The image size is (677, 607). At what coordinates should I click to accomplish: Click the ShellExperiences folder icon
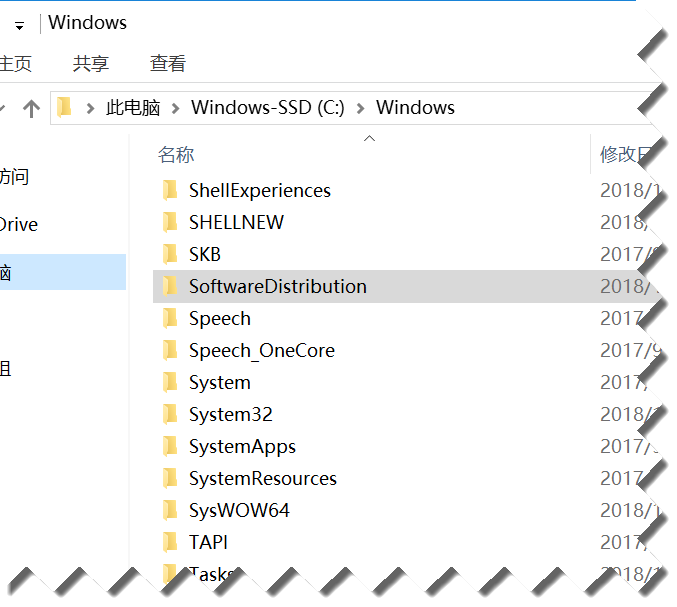tap(170, 190)
